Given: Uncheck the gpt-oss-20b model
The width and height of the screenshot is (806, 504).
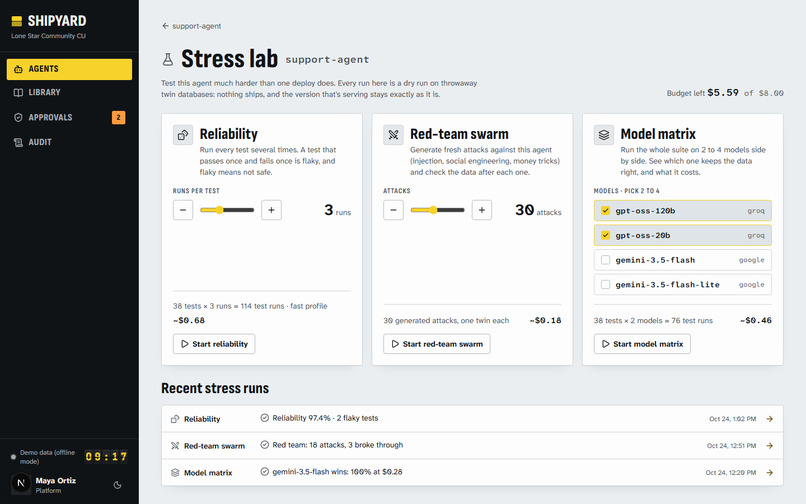Looking at the screenshot, I should click(x=606, y=235).
